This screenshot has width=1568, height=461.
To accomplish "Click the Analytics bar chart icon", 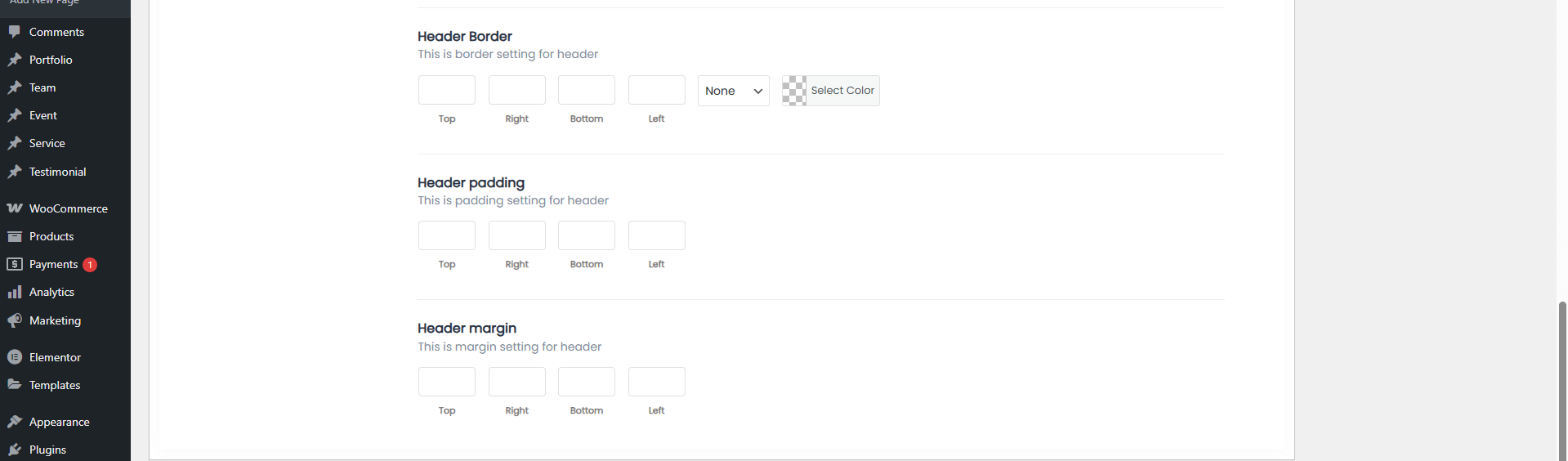I will pyautogui.click(x=14, y=292).
